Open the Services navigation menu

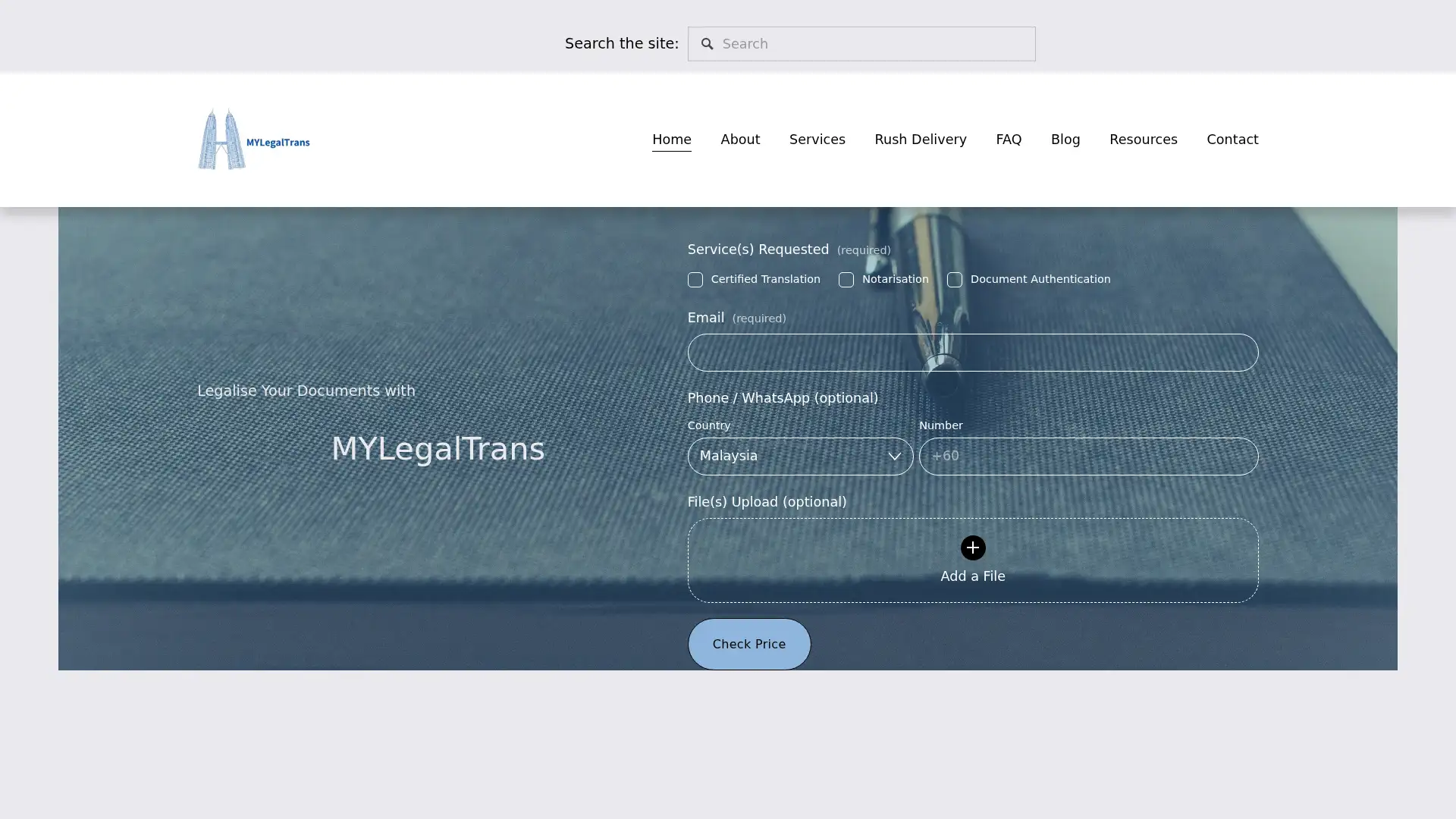[817, 140]
